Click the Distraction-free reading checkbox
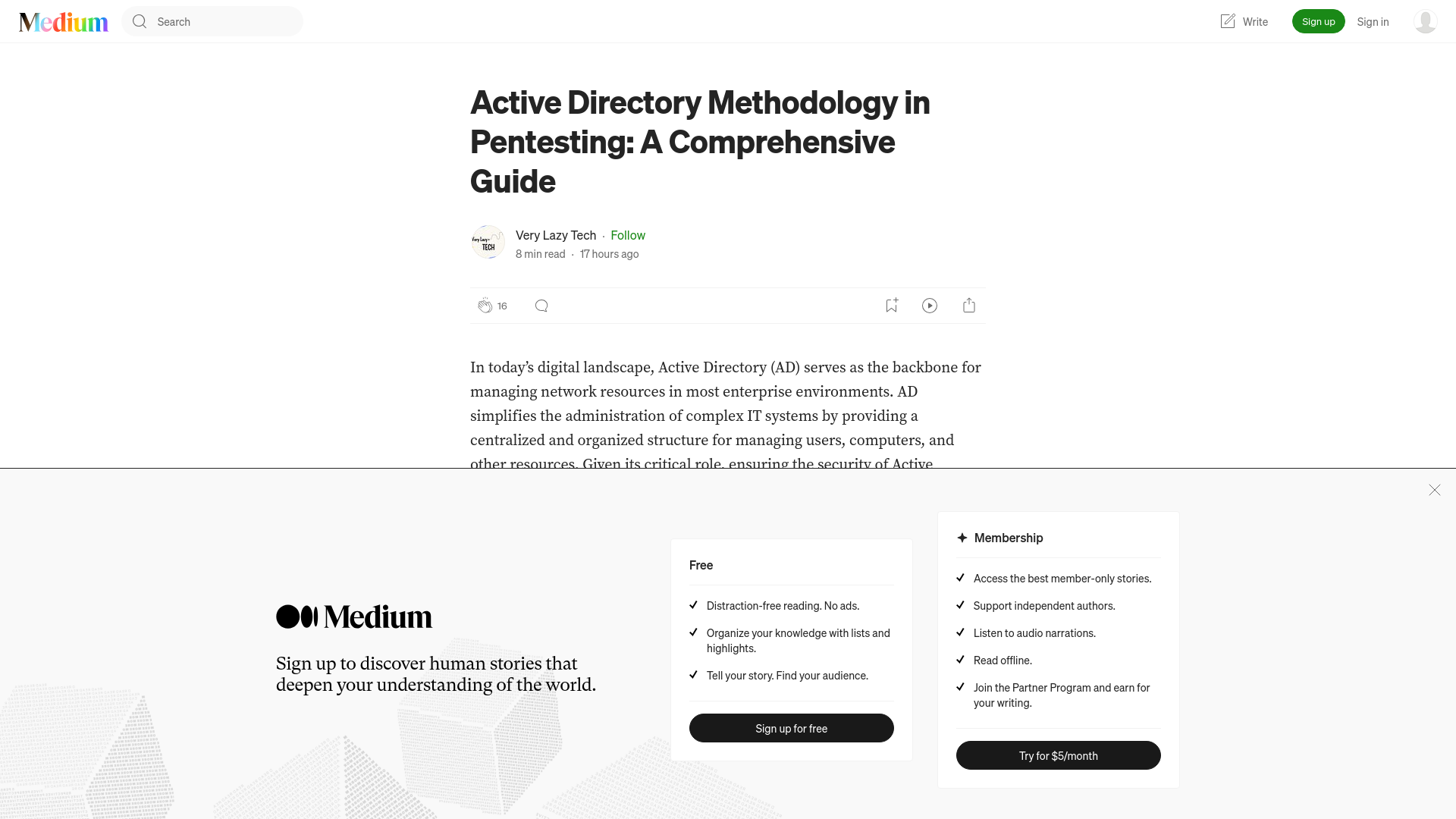 point(693,605)
